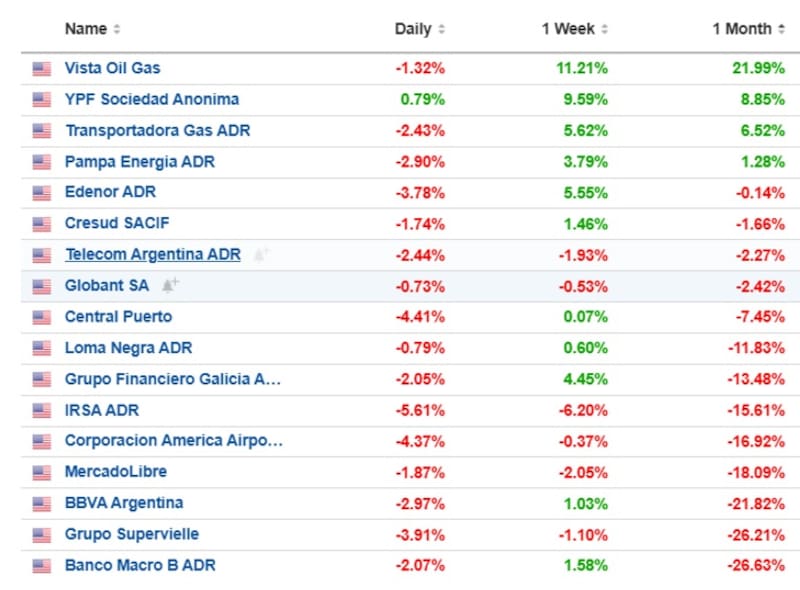Open Grupo Supervielle stock link
800x590 pixels.
click(x=132, y=534)
